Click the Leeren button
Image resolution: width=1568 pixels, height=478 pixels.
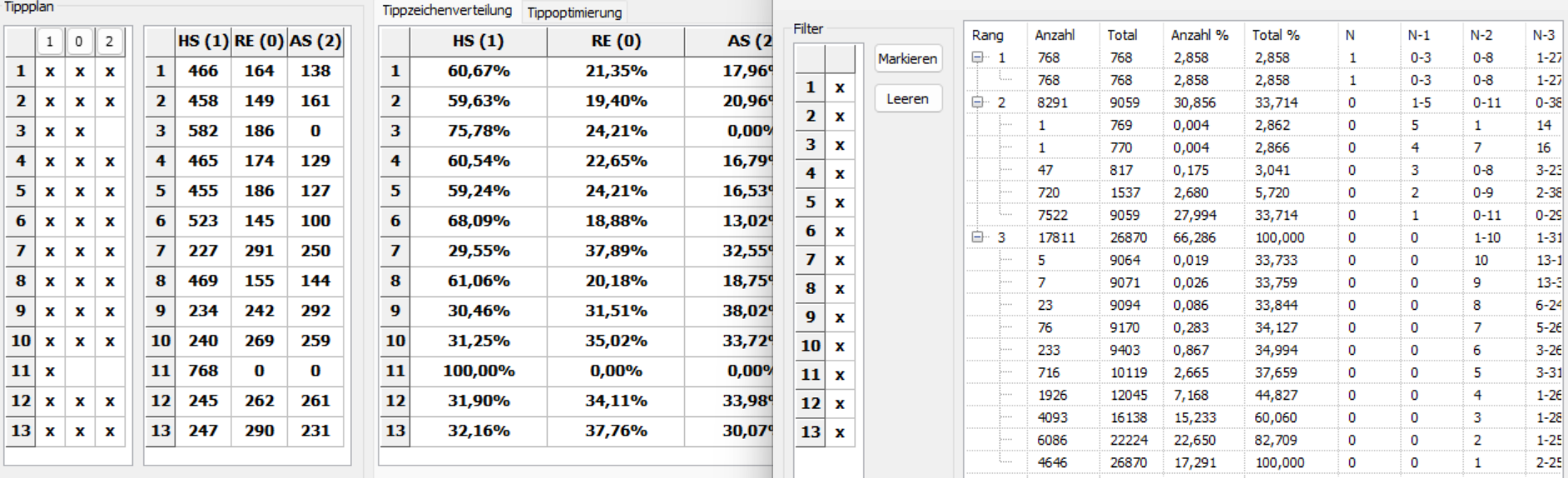[x=908, y=98]
